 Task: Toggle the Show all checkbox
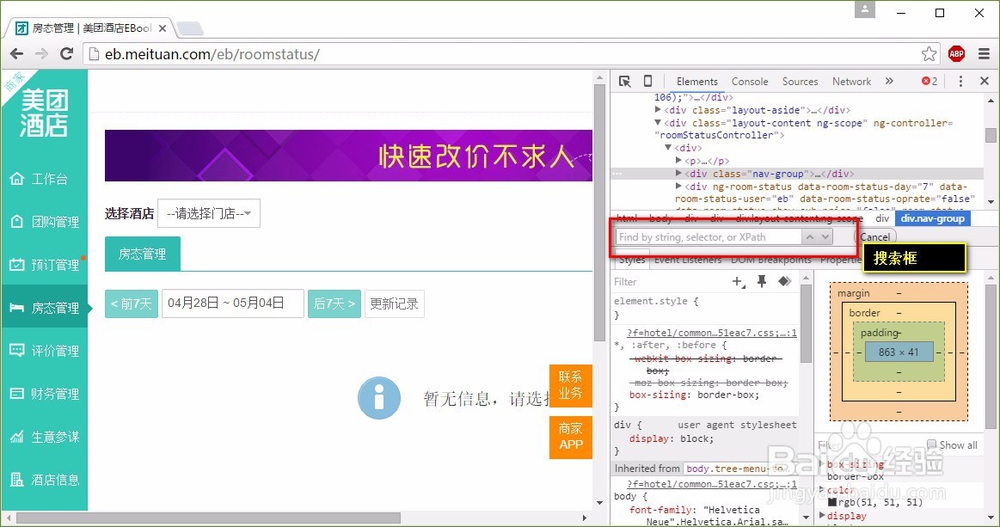pos(932,444)
